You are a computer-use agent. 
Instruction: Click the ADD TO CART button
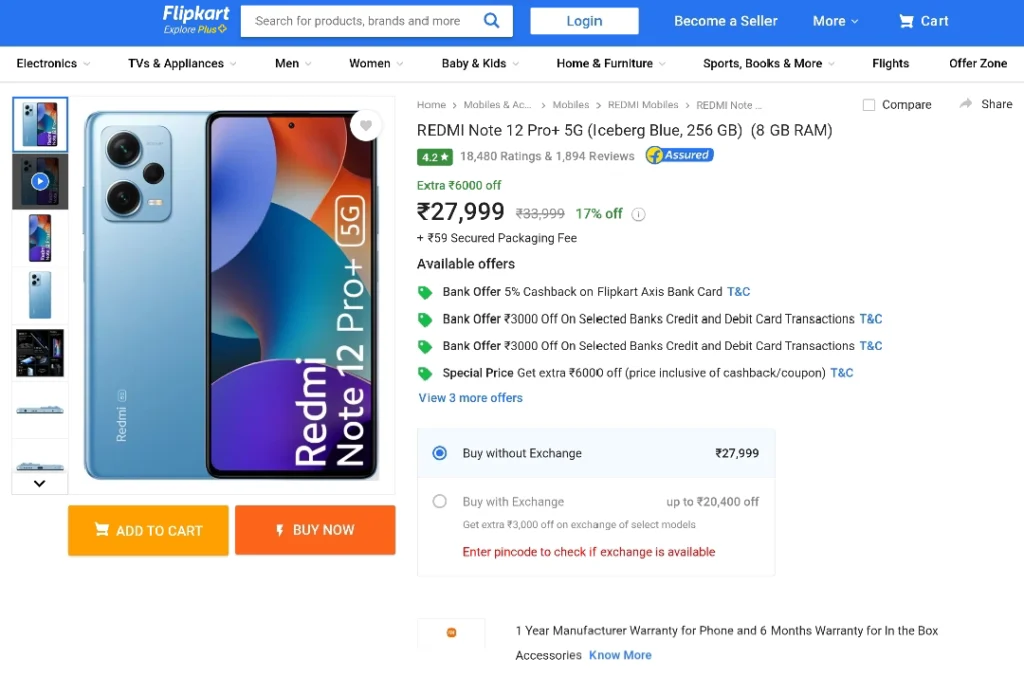[x=148, y=530]
